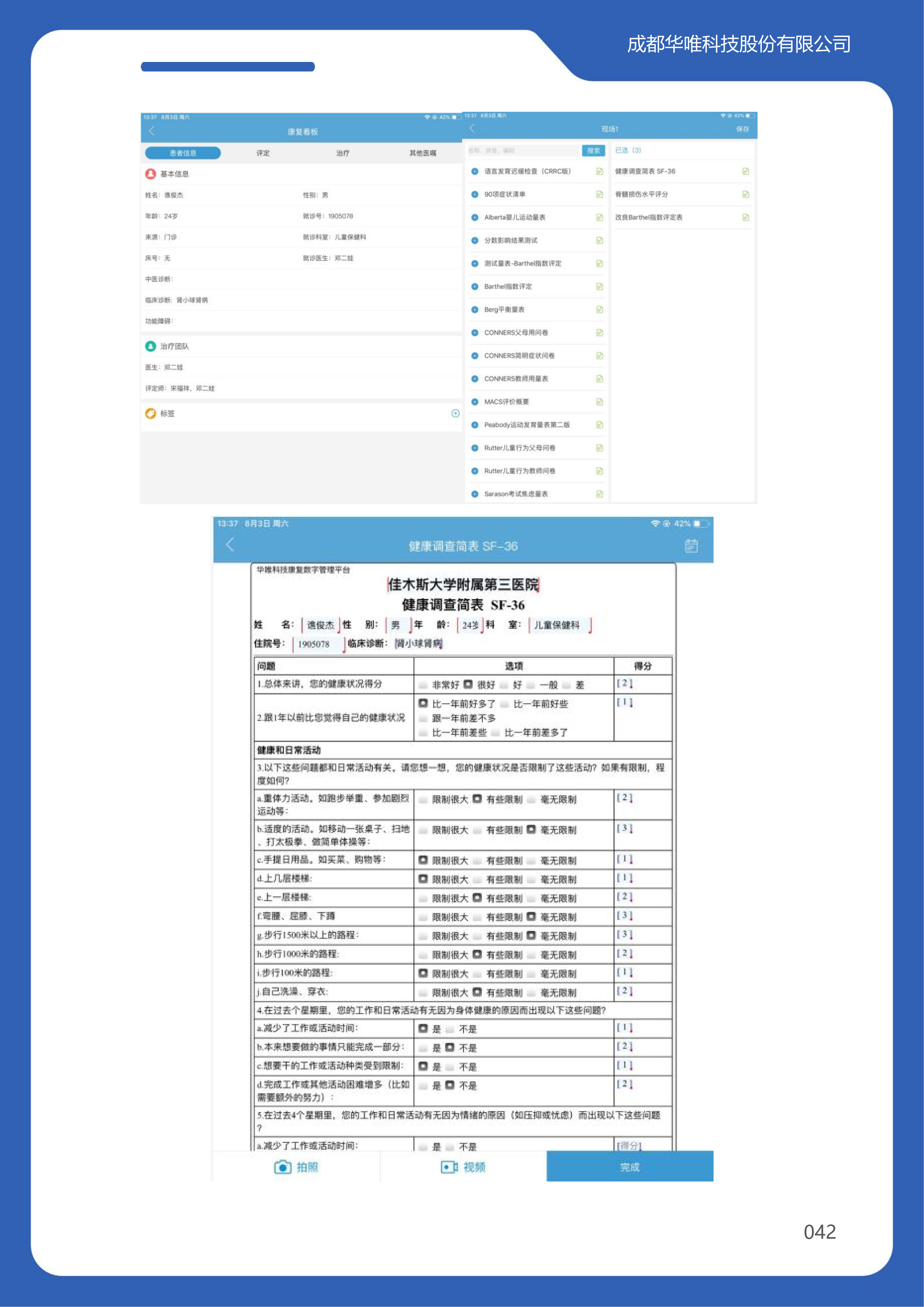Check 是 for 本来想要做的事情只能完成一部分
Screen dimensions: 924x1307
[x=423, y=1048]
